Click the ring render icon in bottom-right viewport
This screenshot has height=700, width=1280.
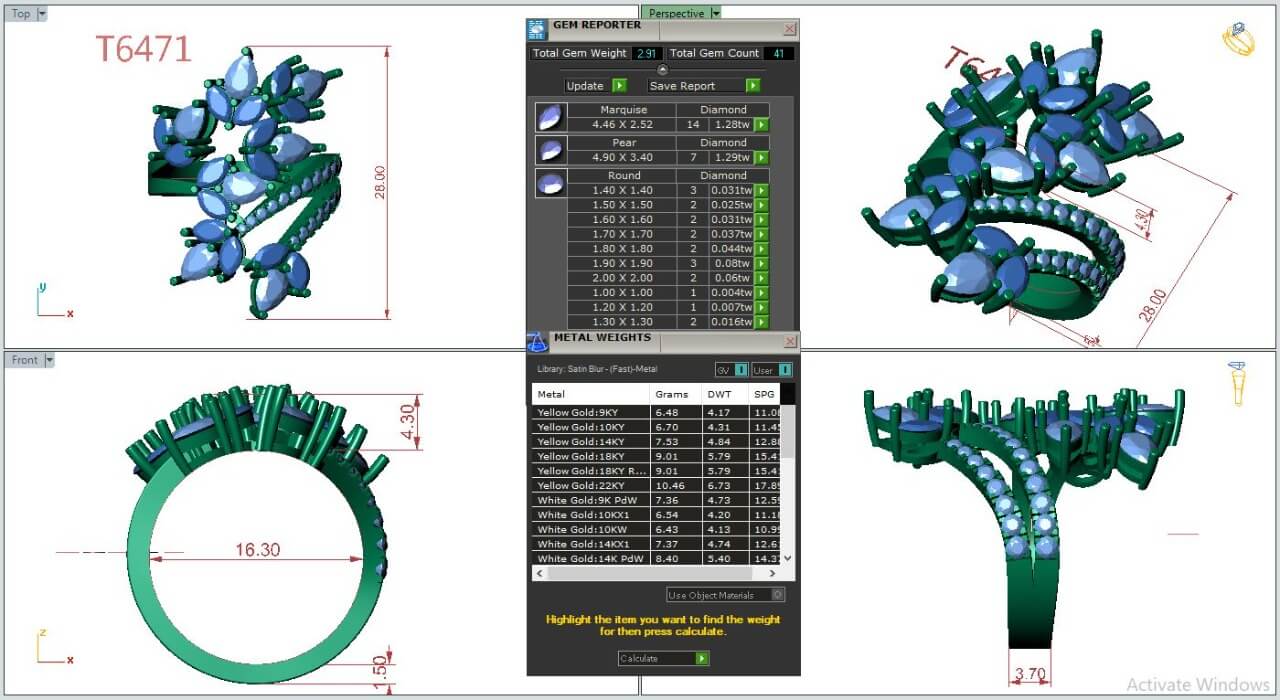click(1237, 382)
